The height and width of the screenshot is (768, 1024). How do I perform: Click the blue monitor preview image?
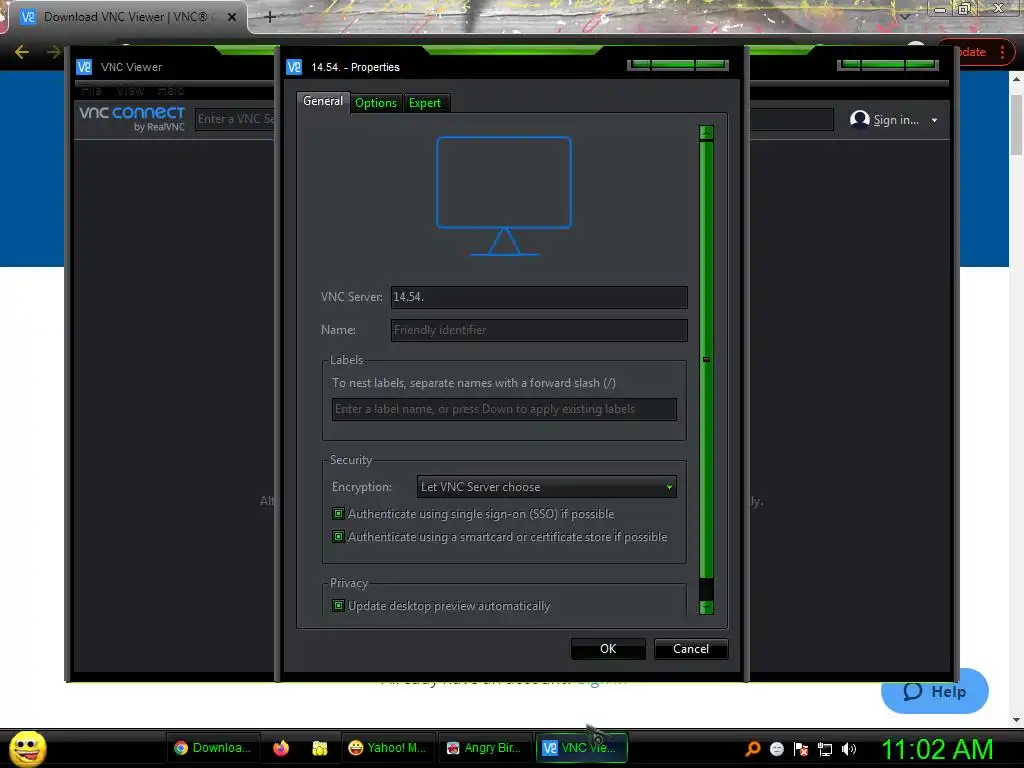504,195
